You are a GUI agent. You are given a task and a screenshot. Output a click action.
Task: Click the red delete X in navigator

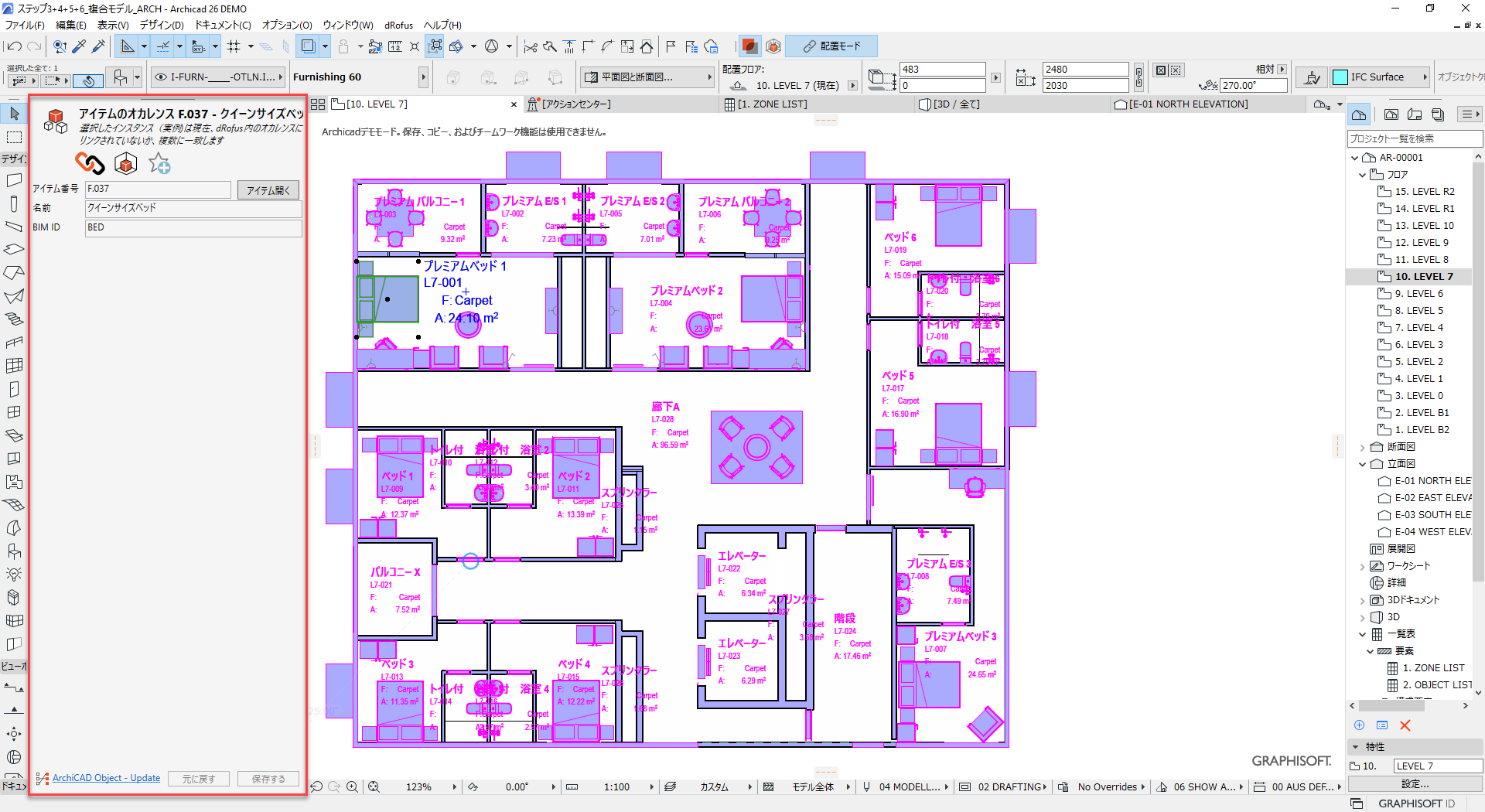pyautogui.click(x=1405, y=725)
